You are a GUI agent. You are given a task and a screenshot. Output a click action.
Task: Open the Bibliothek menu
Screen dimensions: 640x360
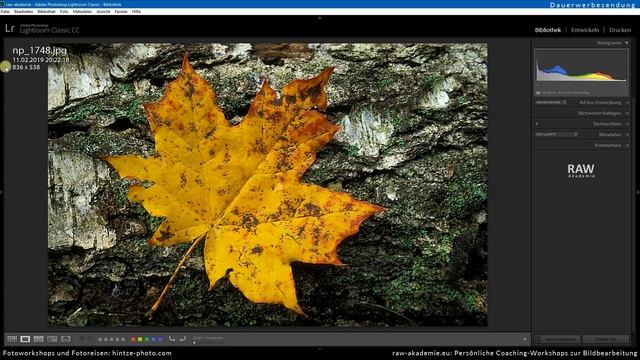[x=47, y=11]
